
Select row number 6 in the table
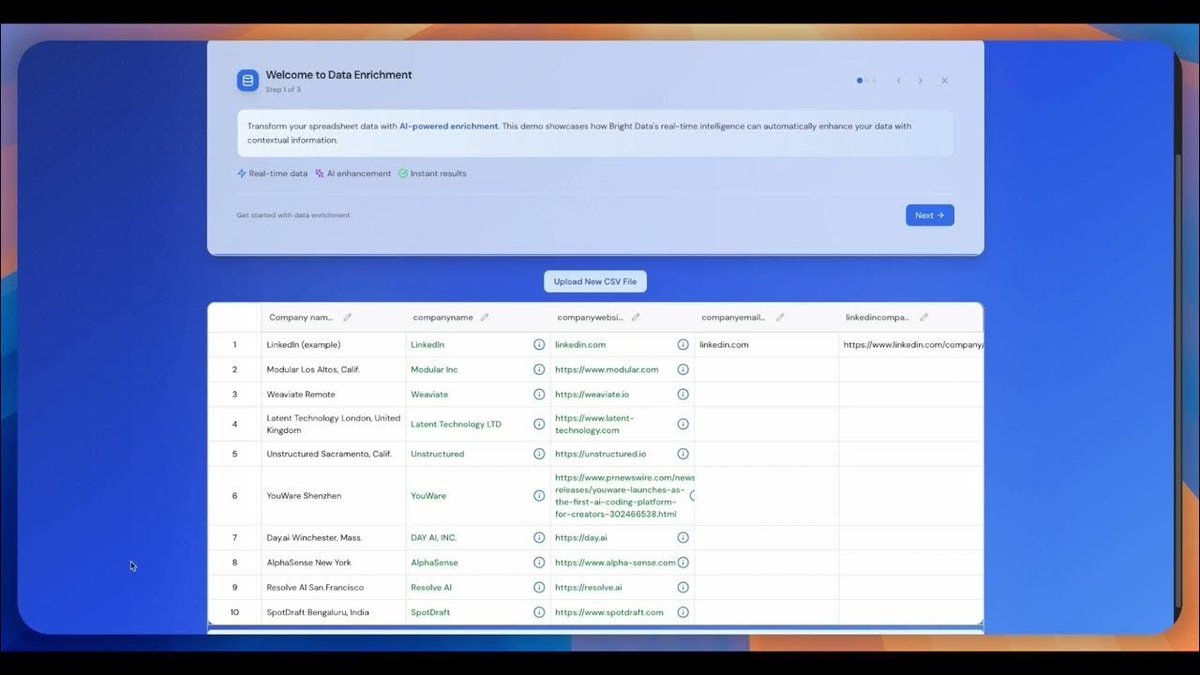coord(235,495)
